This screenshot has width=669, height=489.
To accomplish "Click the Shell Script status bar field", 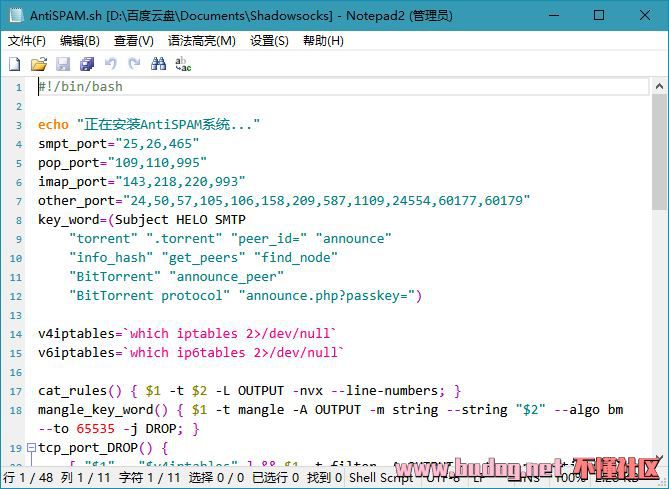I will pyautogui.click(x=382, y=478).
